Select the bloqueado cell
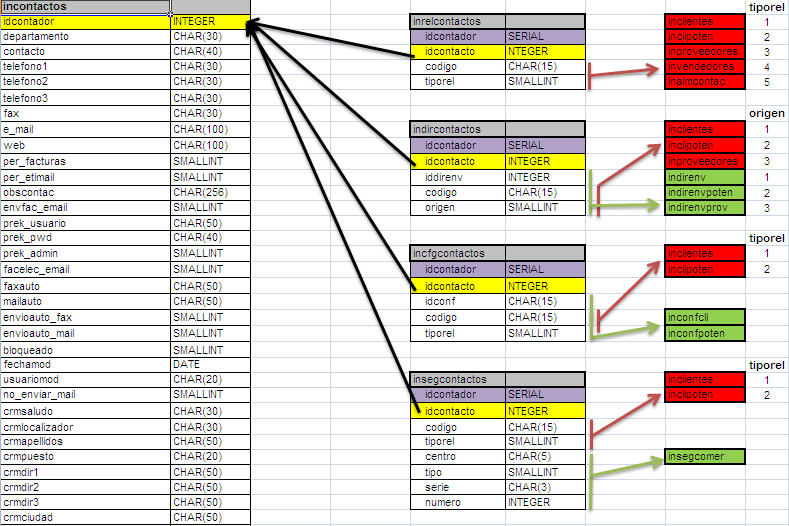 tap(85, 350)
